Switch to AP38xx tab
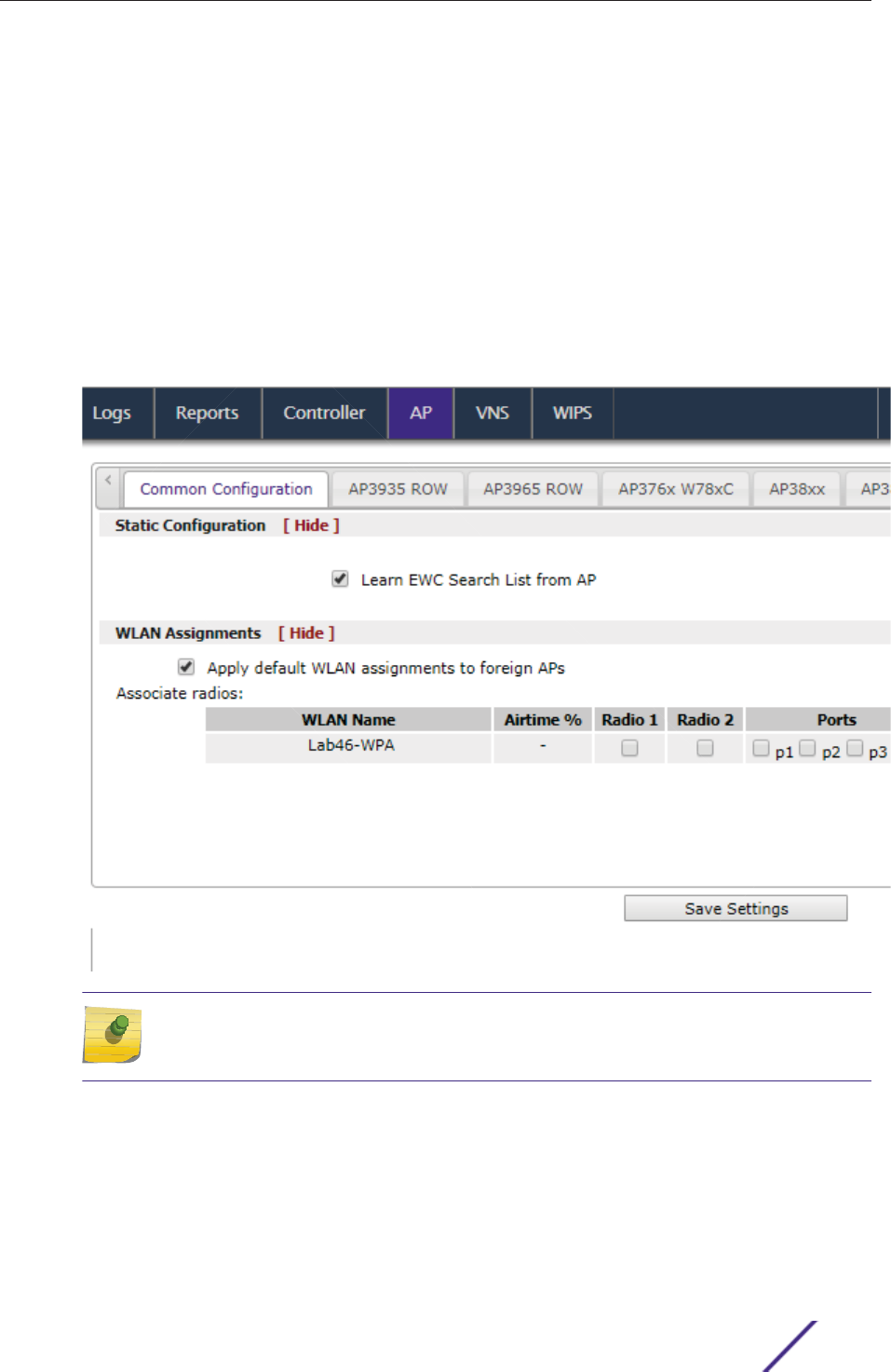This screenshot has height=1372, width=891. click(x=797, y=489)
